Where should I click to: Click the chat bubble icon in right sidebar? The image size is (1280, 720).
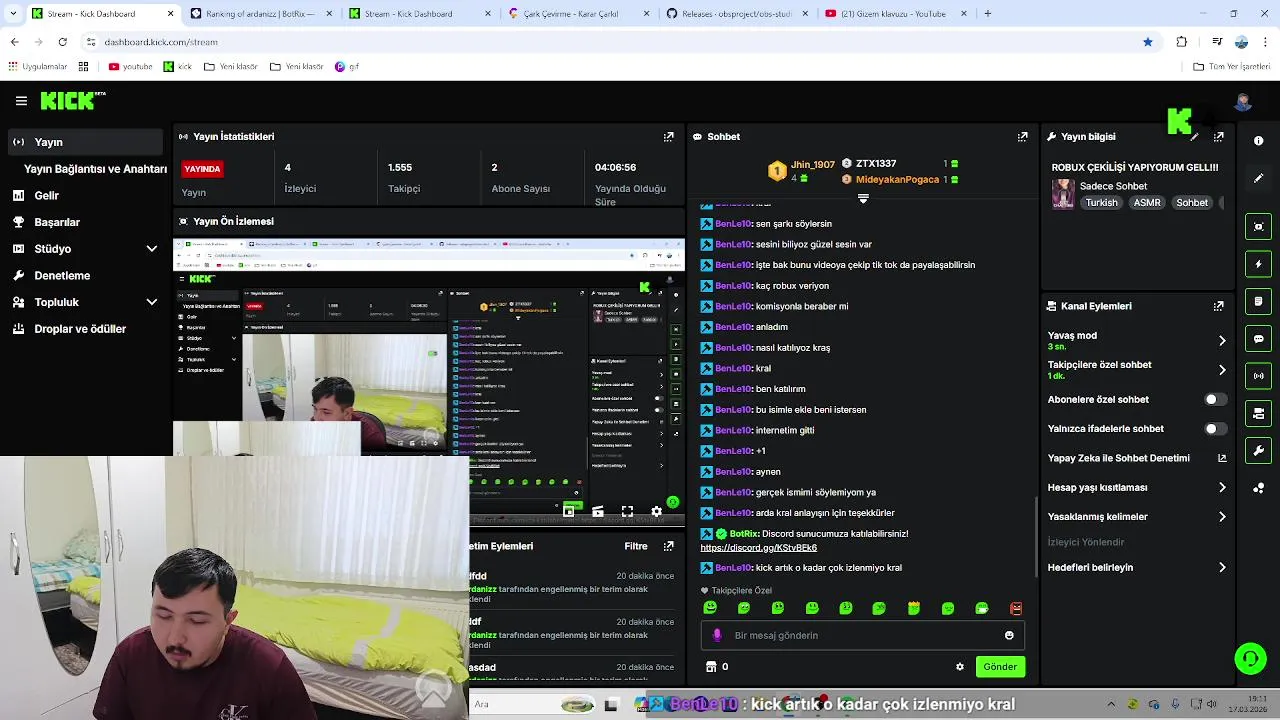click(1259, 339)
